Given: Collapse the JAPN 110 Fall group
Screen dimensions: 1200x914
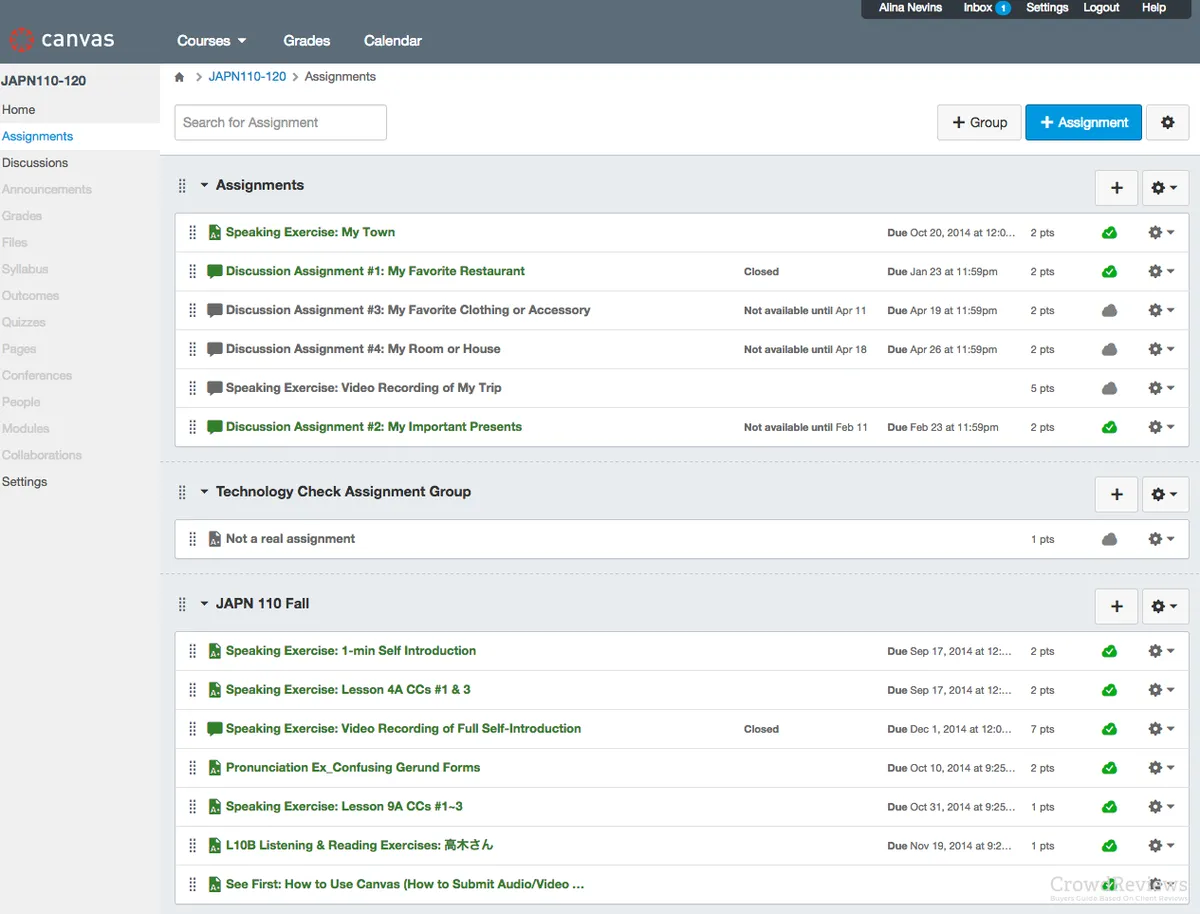Looking at the screenshot, I should click(x=204, y=604).
